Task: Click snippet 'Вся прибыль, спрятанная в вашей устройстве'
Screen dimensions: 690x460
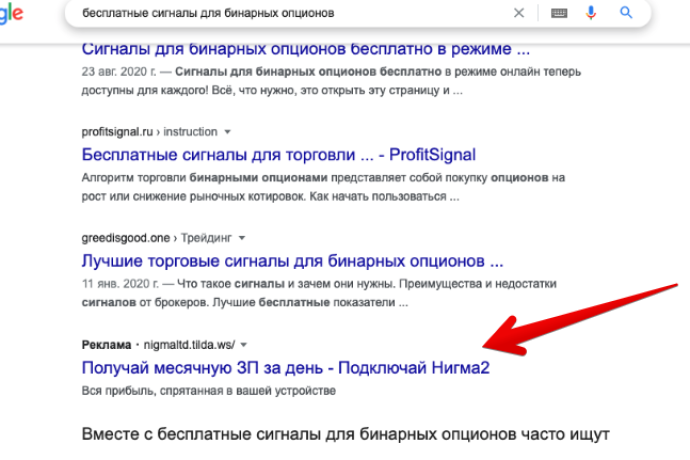Action: (209, 391)
